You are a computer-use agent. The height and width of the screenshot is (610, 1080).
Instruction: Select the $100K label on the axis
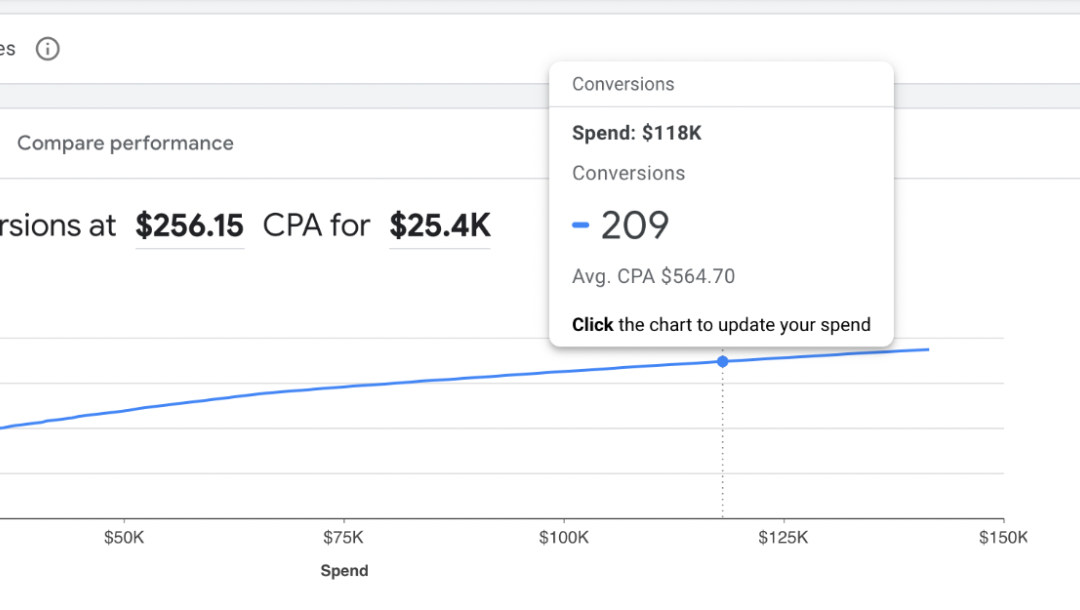click(564, 537)
